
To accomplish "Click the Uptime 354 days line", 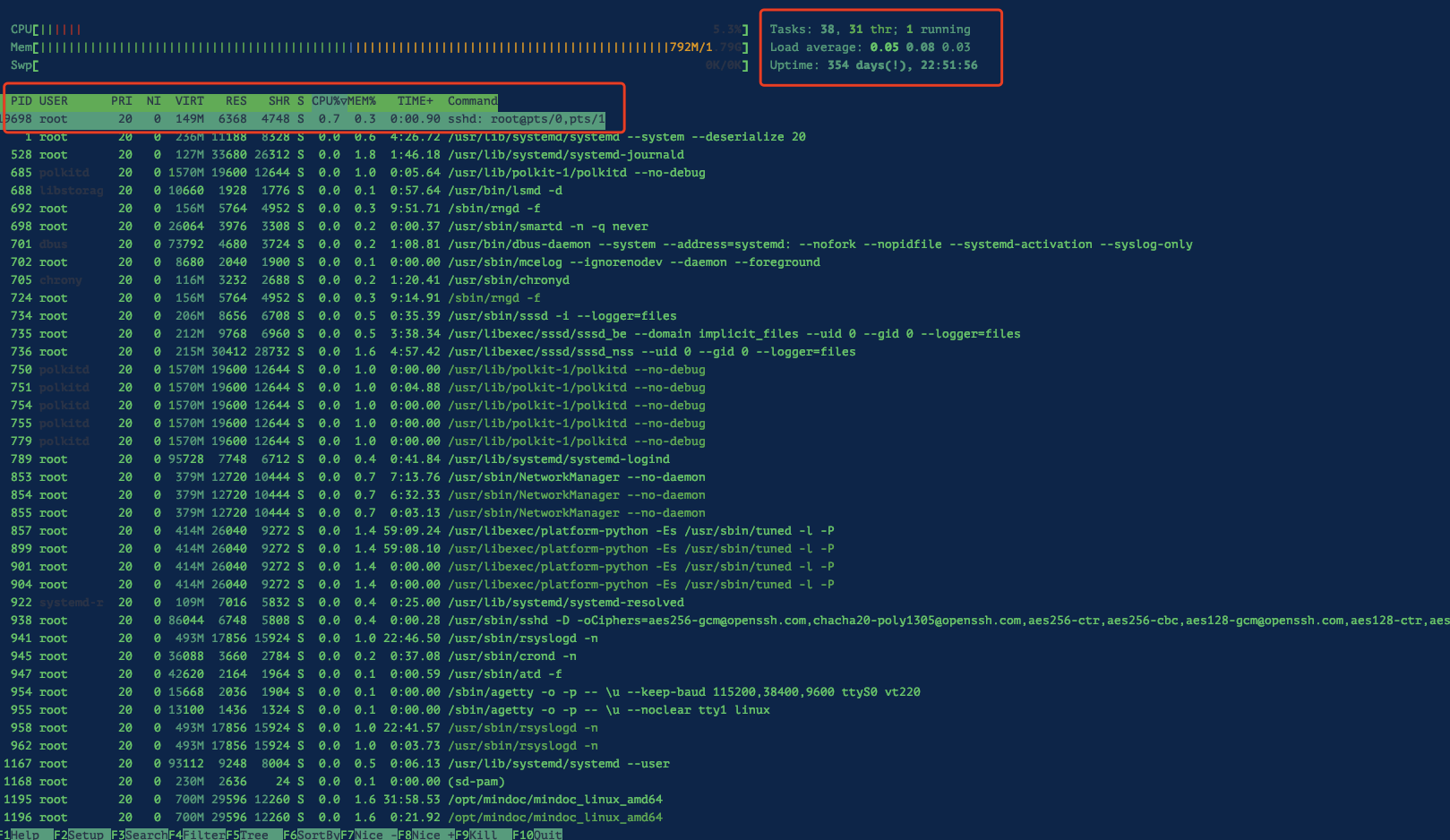I will click(x=873, y=65).
